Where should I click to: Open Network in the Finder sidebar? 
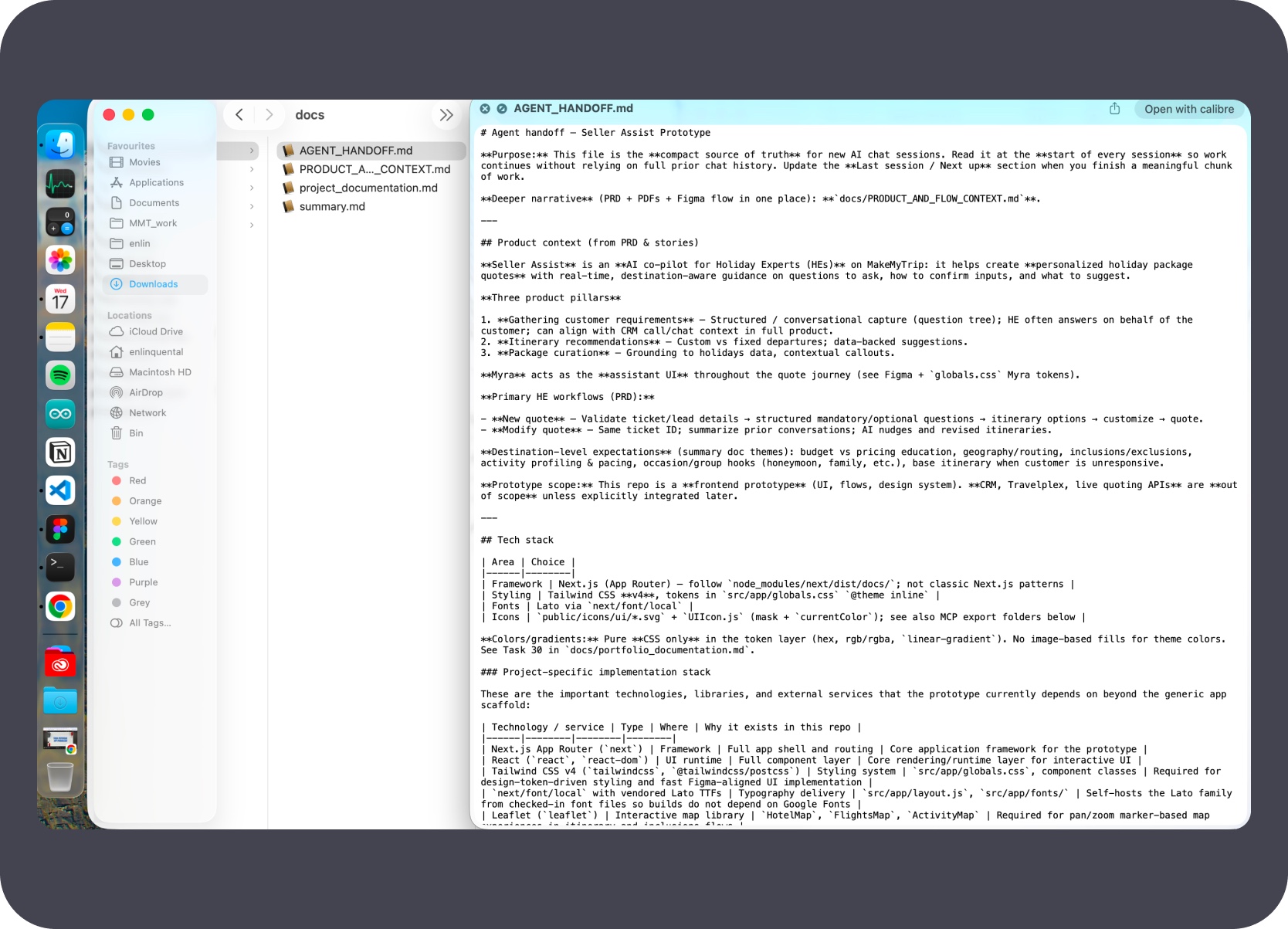(154, 413)
